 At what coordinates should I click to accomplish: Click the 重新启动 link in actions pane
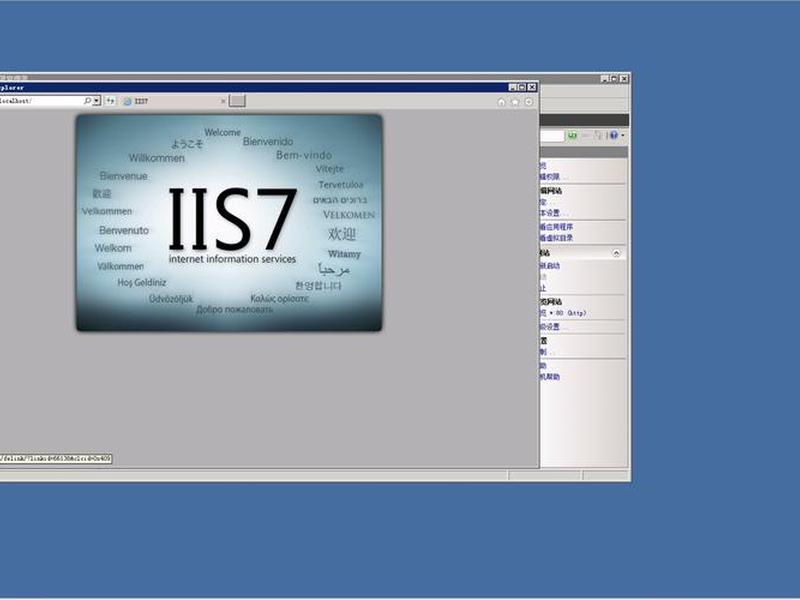pos(550,266)
